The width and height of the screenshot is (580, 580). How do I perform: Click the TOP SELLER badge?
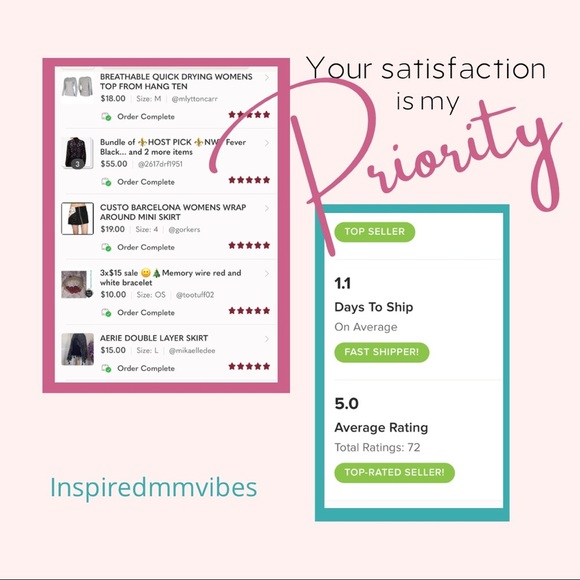(375, 232)
